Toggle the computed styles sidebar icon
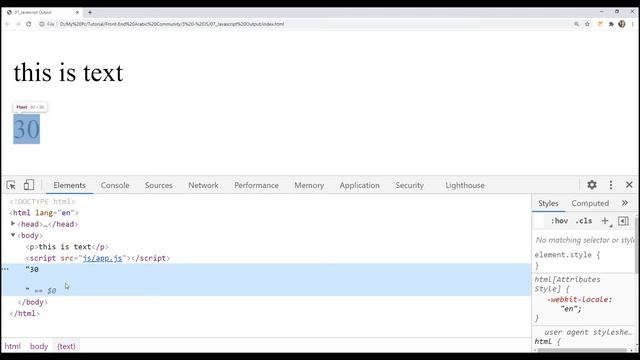Image resolution: width=640 pixels, height=360 pixels. [623, 221]
